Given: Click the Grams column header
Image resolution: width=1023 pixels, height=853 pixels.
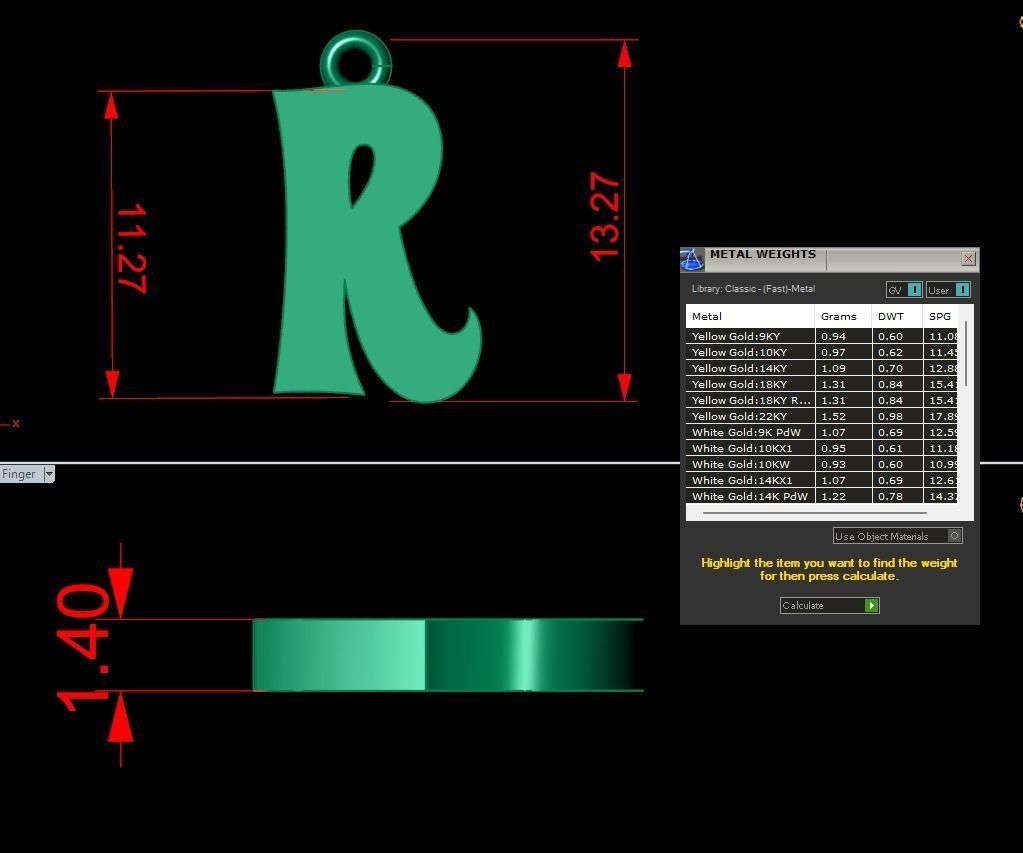Looking at the screenshot, I should 843,316.
